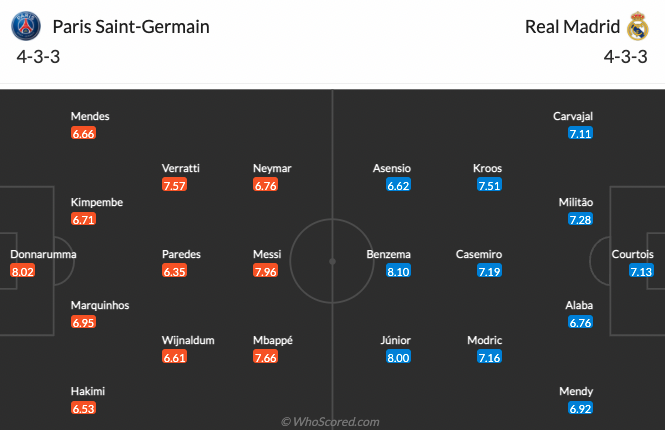Click the WhoScored.com watermark
The width and height of the screenshot is (665, 430).
[330, 422]
